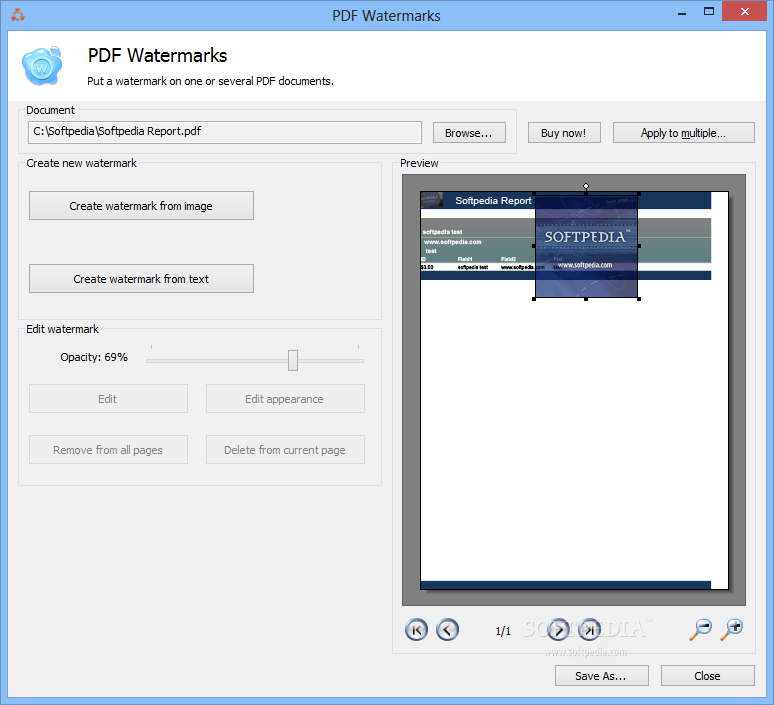This screenshot has height=705, width=774.
Task: Remove watermark from all pages
Action: tap(108, 450)
